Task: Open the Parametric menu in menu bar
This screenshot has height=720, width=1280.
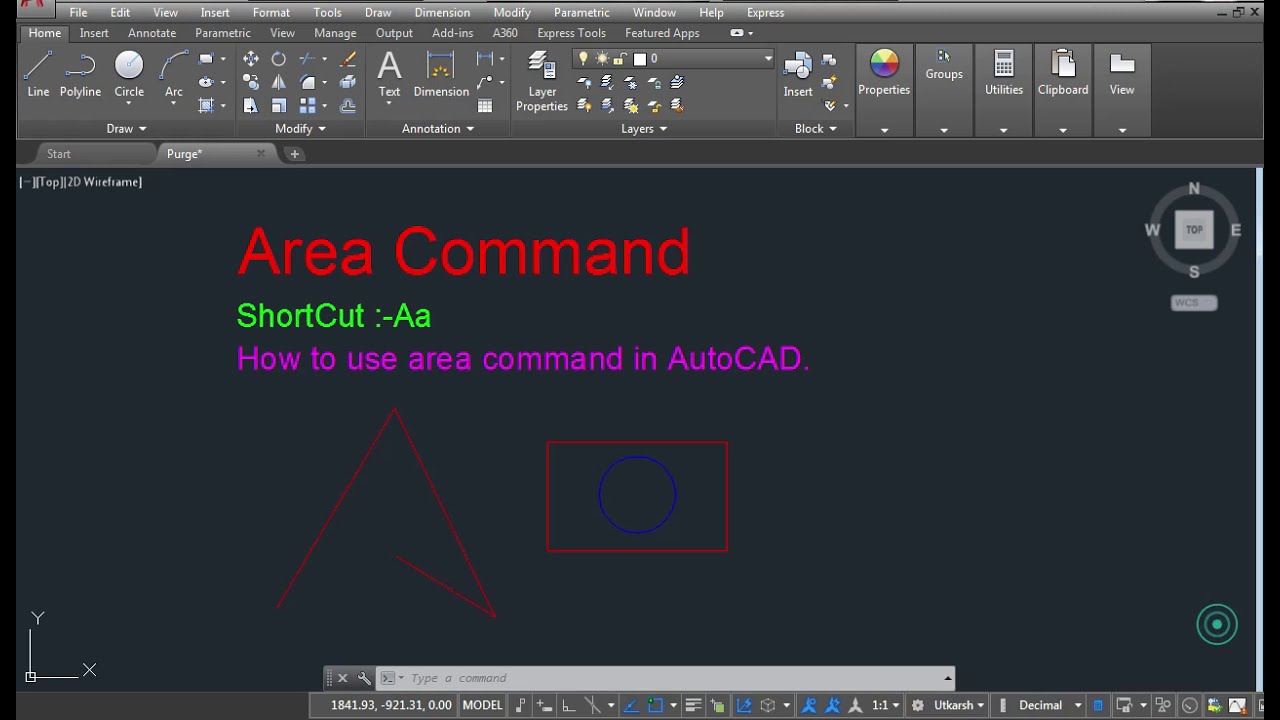Action: coord(581,13)
